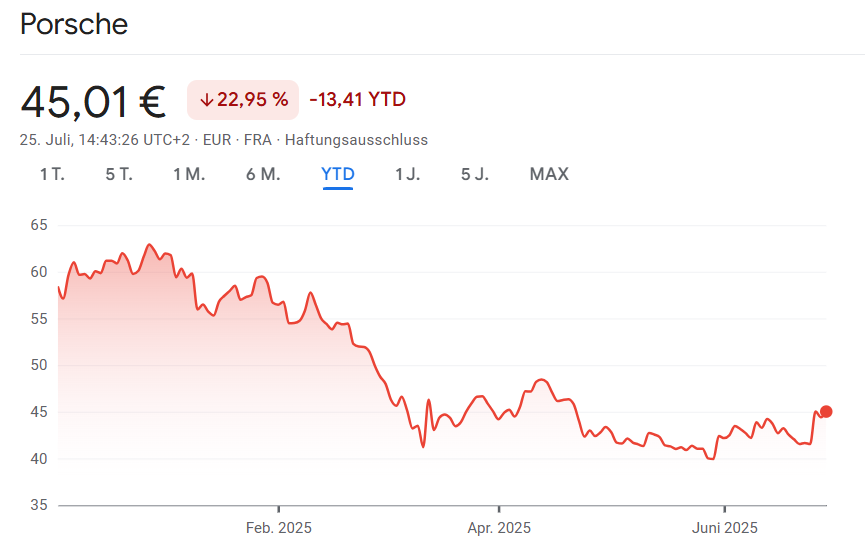Show the 1M. chart range
The width and height of the screenshot is (865, 549).
(x=189, y=174)
